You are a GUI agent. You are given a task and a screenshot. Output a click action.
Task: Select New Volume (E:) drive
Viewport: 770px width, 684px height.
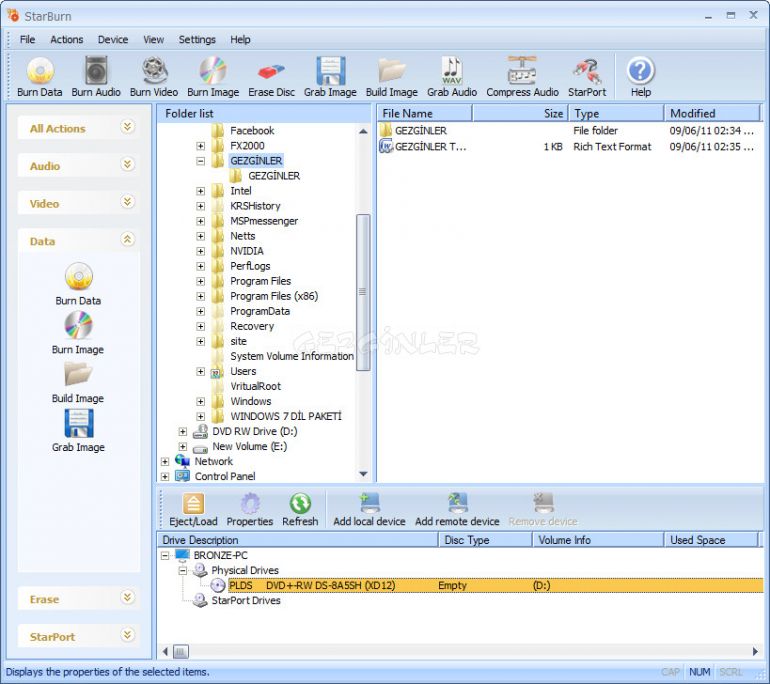(x=249, y=447)
